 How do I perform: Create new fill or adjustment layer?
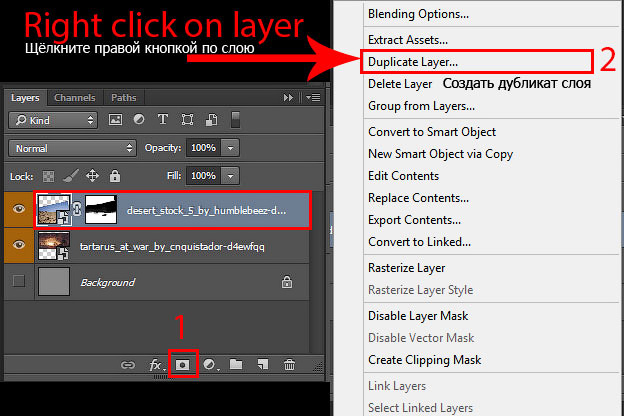210,364
